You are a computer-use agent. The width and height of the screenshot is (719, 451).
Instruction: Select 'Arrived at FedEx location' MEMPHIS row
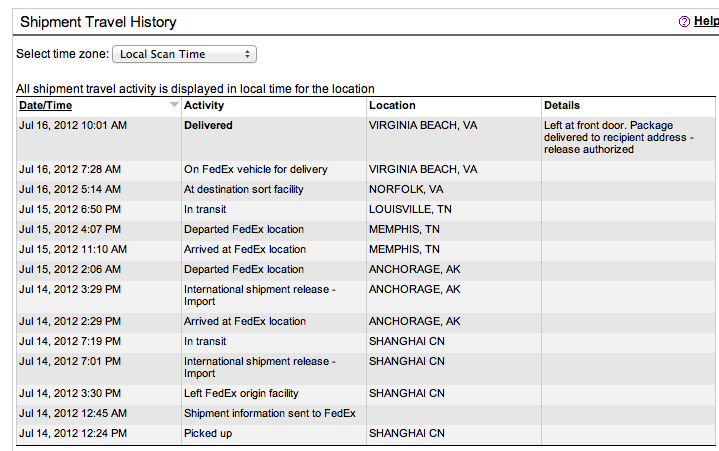pyautogui.click(x=366, y=249)
